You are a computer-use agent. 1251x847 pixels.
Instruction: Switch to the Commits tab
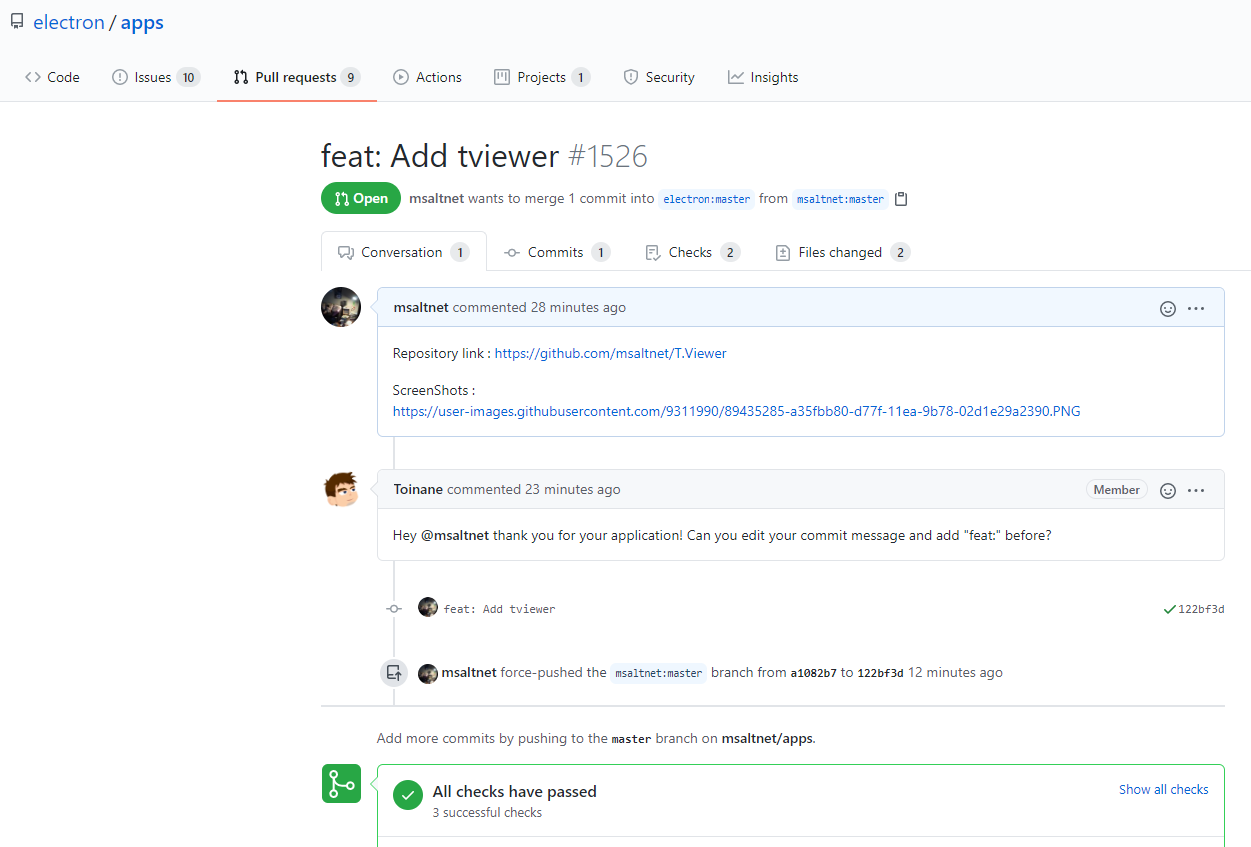[557, 252]
